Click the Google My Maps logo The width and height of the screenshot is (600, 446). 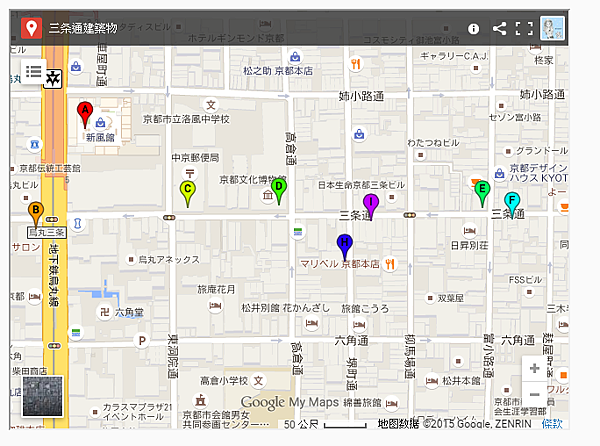(x=290, y=402)
